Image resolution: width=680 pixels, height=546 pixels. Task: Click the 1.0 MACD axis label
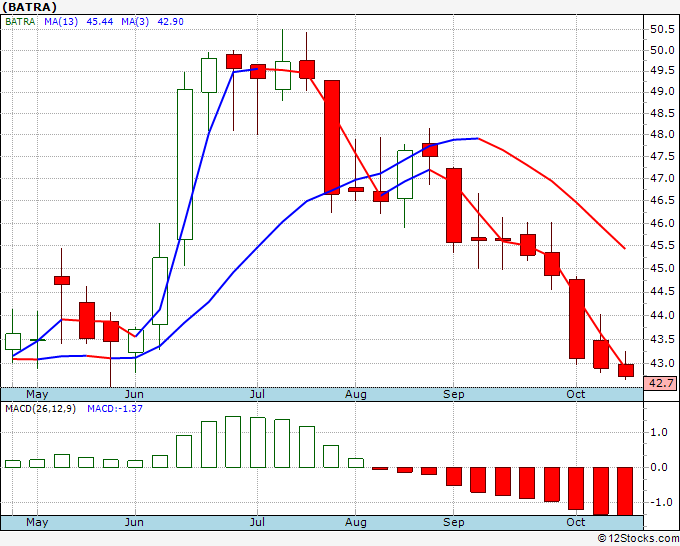(x=658, y=432)
